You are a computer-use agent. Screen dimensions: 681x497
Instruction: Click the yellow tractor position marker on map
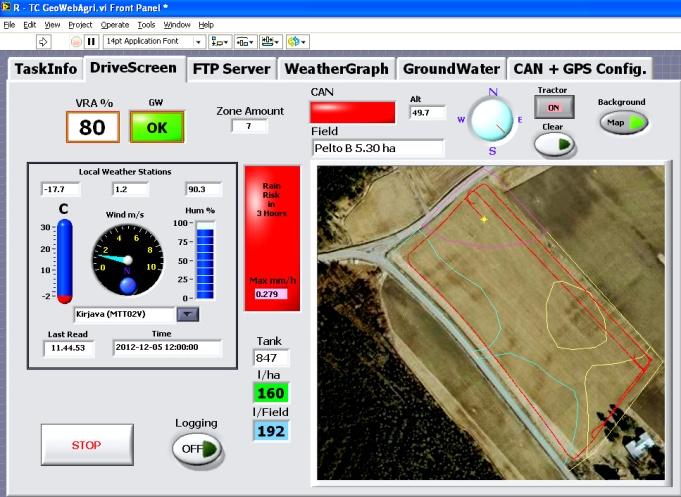click(x=483, y=219)
